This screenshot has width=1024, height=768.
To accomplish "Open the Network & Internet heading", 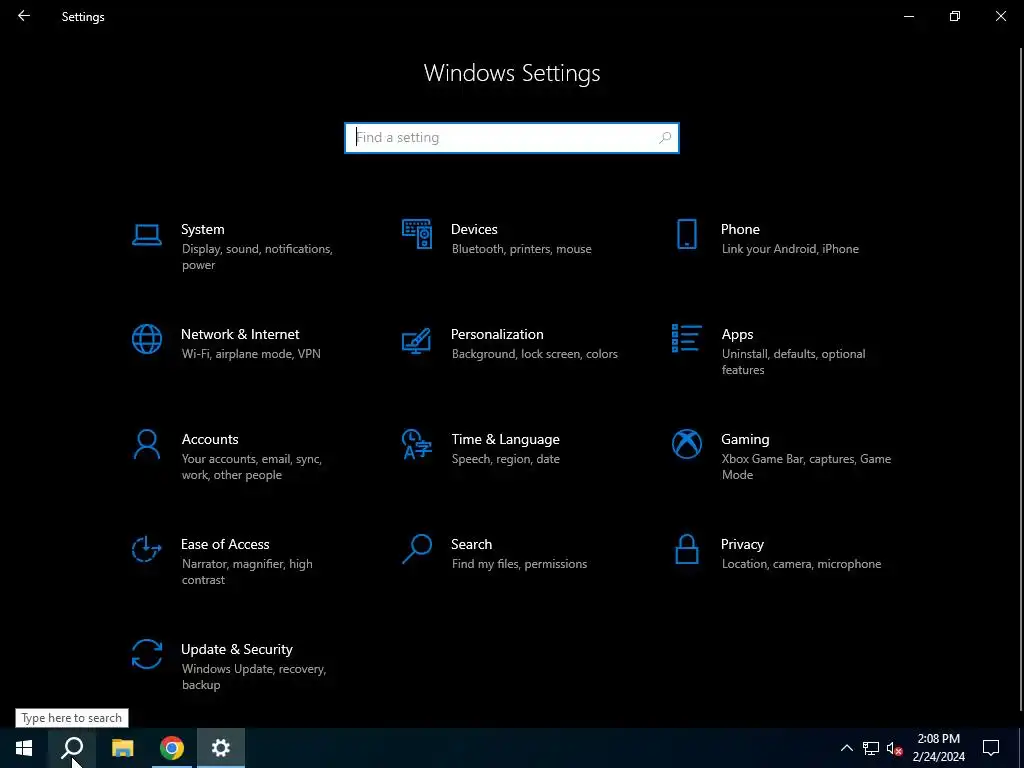I will 240,334.
